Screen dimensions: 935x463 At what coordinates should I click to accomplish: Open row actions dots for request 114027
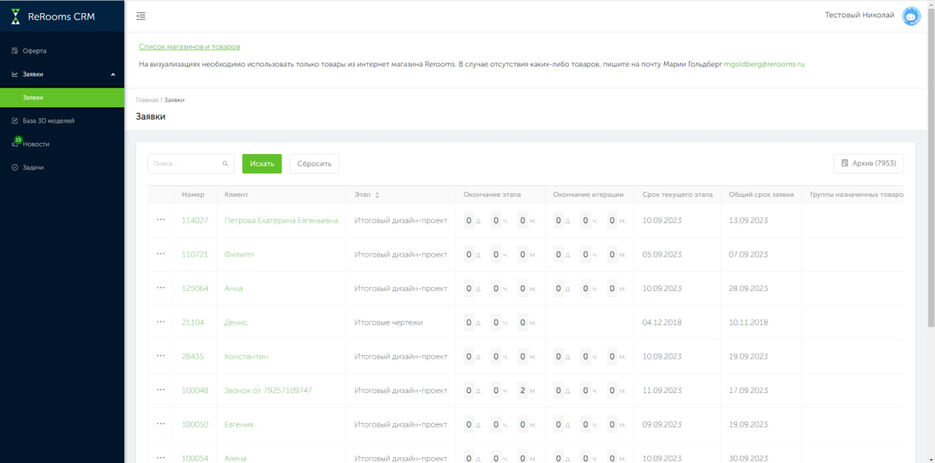coord(160,220)
